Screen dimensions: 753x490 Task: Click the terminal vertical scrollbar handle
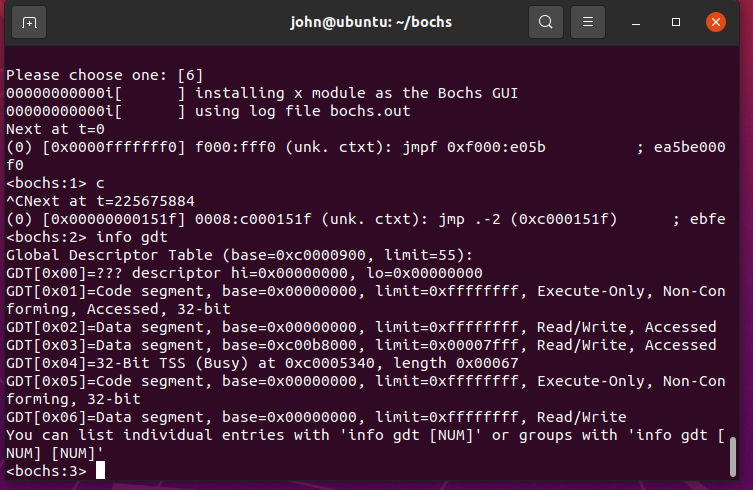point(733,456)
